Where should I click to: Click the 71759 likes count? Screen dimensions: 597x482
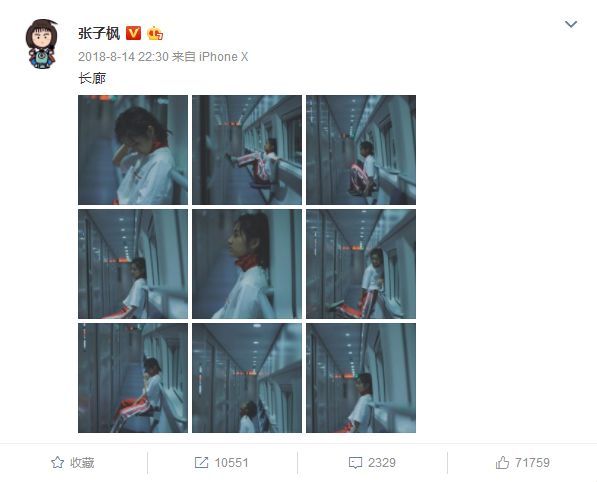pyautogui.click(x=532, y=463)
